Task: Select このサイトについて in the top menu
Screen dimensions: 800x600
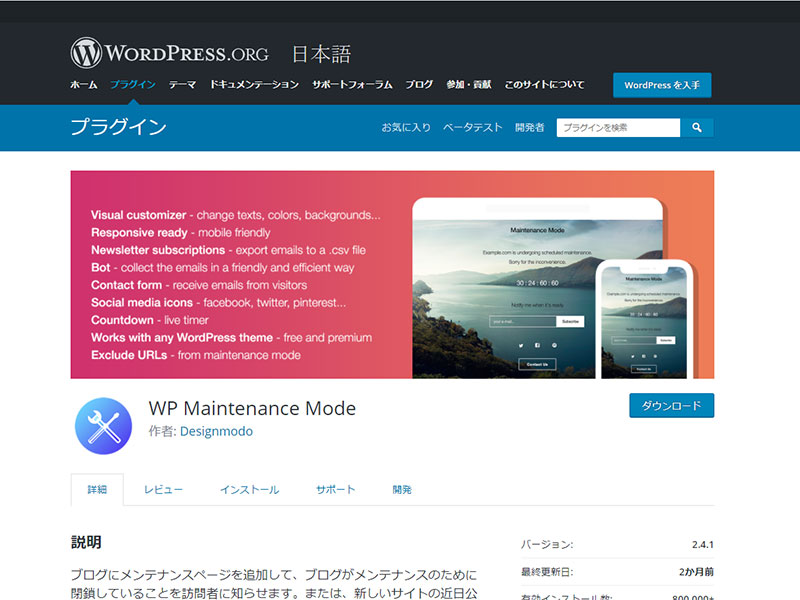Action: coord(544,85)
